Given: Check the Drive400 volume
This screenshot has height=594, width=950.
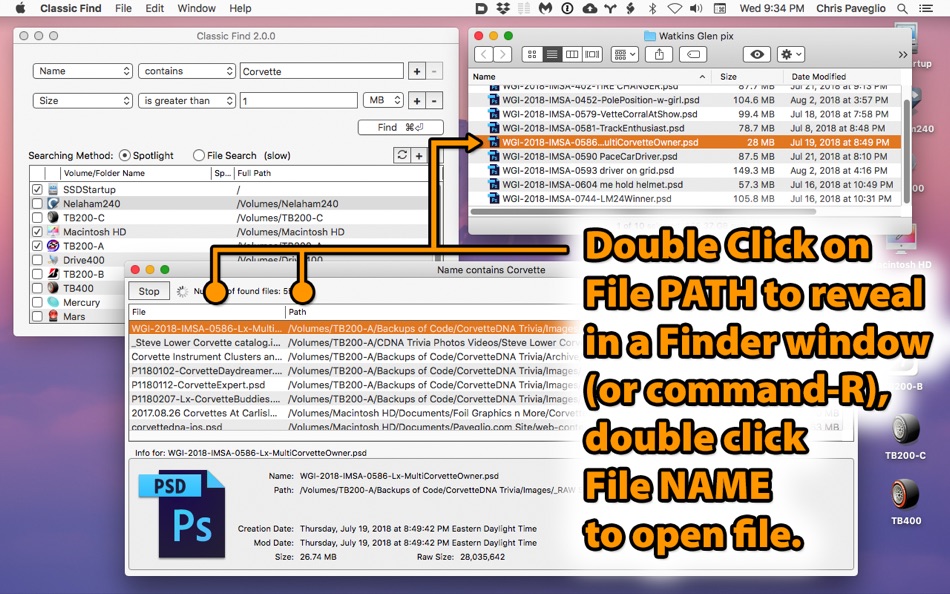Looking at the screenshot, I should click(x=37, y=260).
